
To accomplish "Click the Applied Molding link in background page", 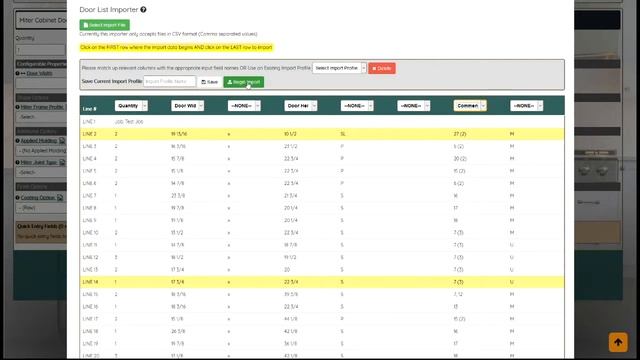I will tap(39, 140).
